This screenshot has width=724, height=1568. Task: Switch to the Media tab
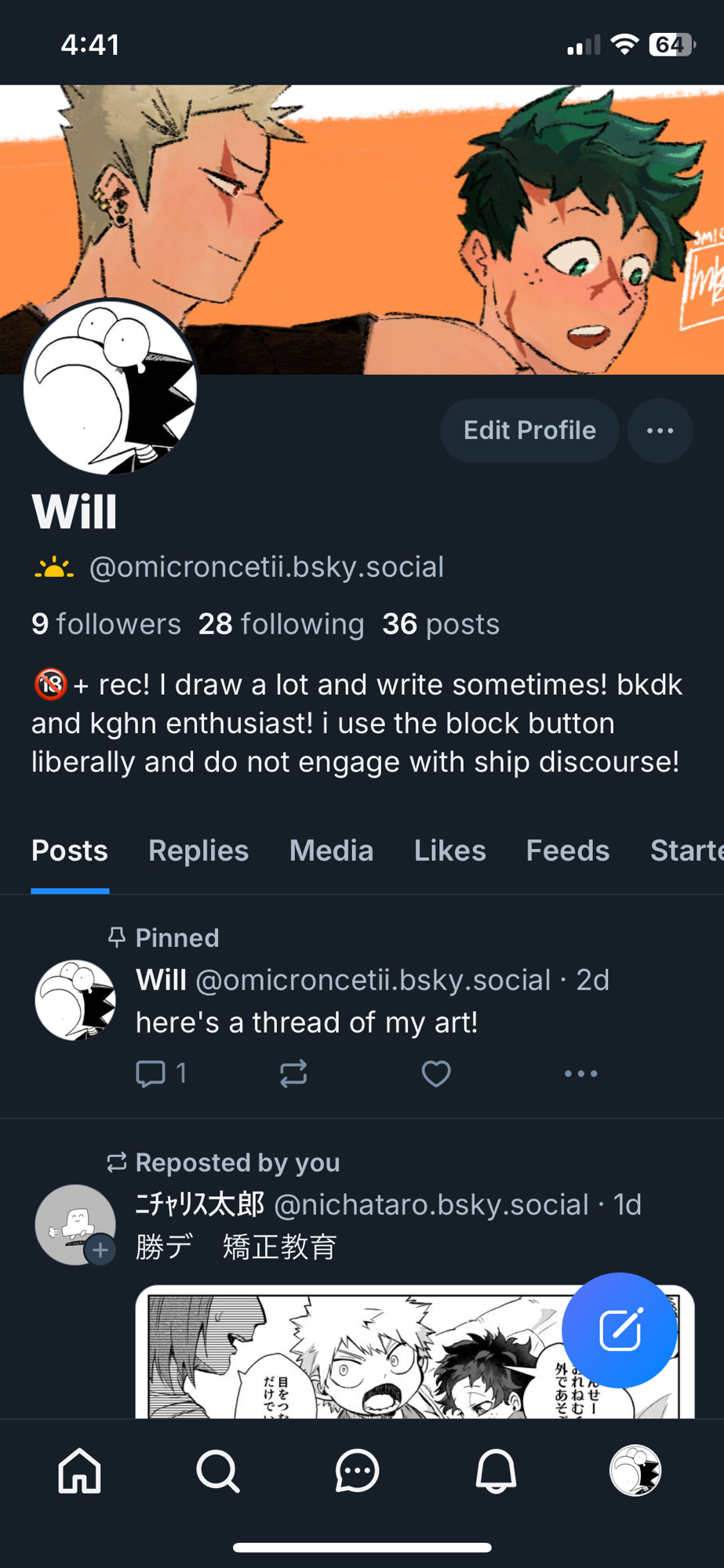[x=331, y=851]
